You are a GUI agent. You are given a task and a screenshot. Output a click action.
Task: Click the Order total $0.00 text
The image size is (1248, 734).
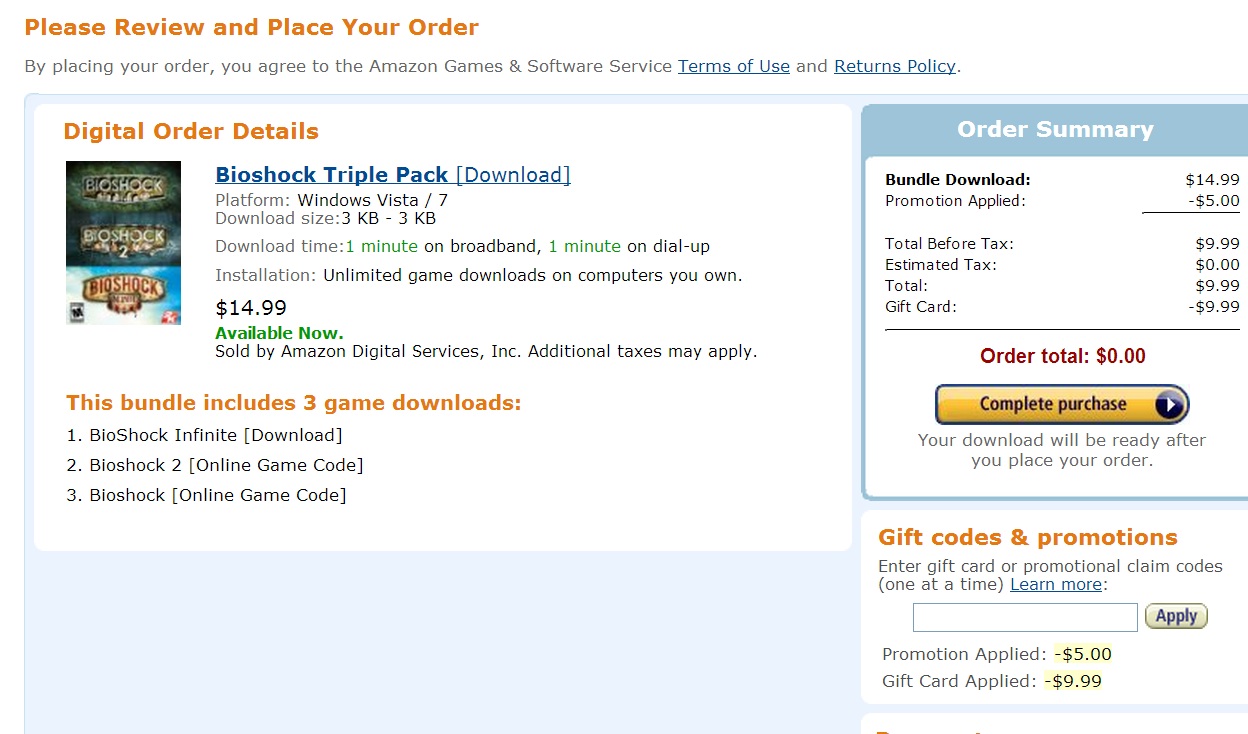pos(1062,356)
